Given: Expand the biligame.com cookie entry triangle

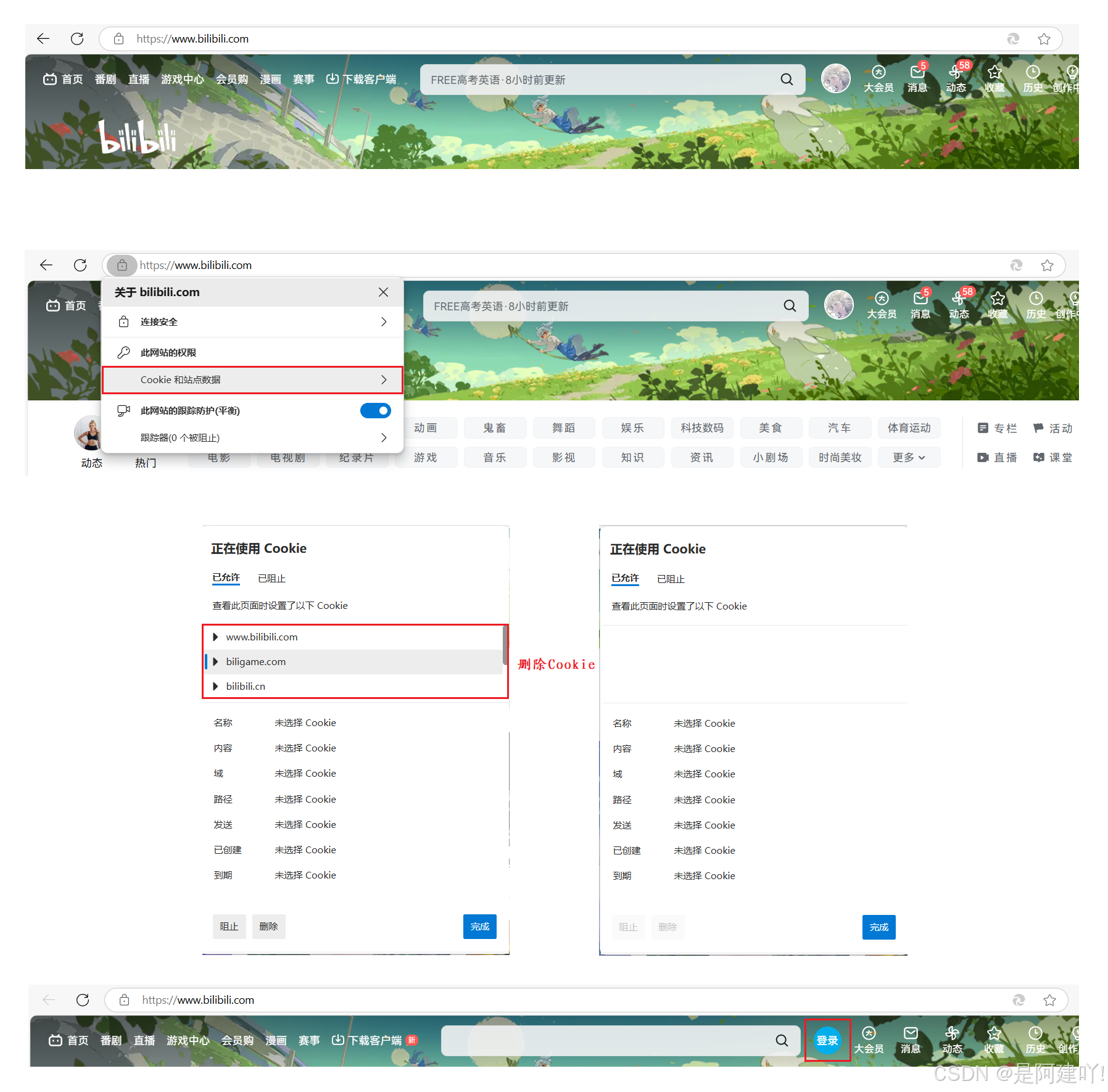Looking at the screenshot, I should click(215, 661).
